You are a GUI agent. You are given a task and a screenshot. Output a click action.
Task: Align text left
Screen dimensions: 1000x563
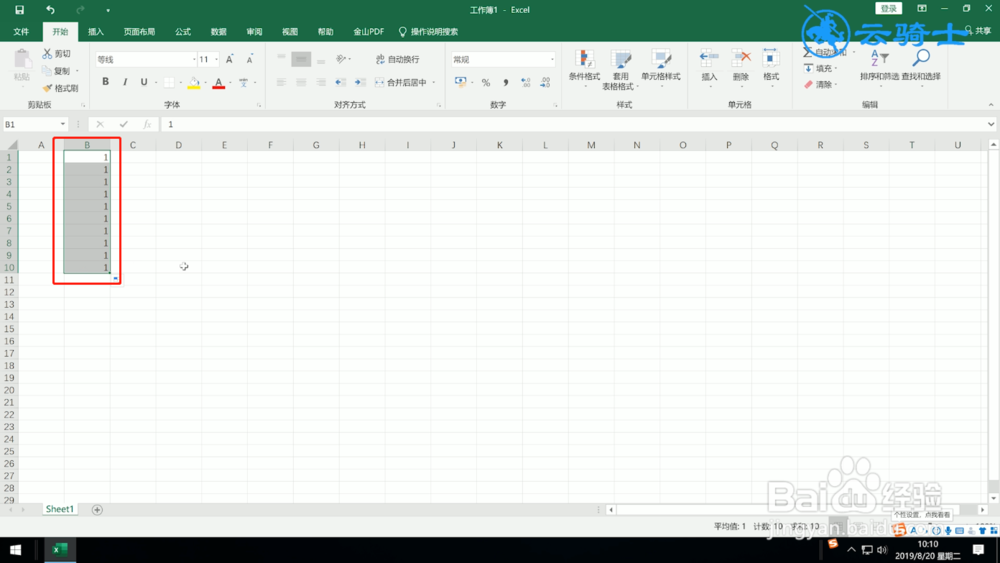click(281, 82)
